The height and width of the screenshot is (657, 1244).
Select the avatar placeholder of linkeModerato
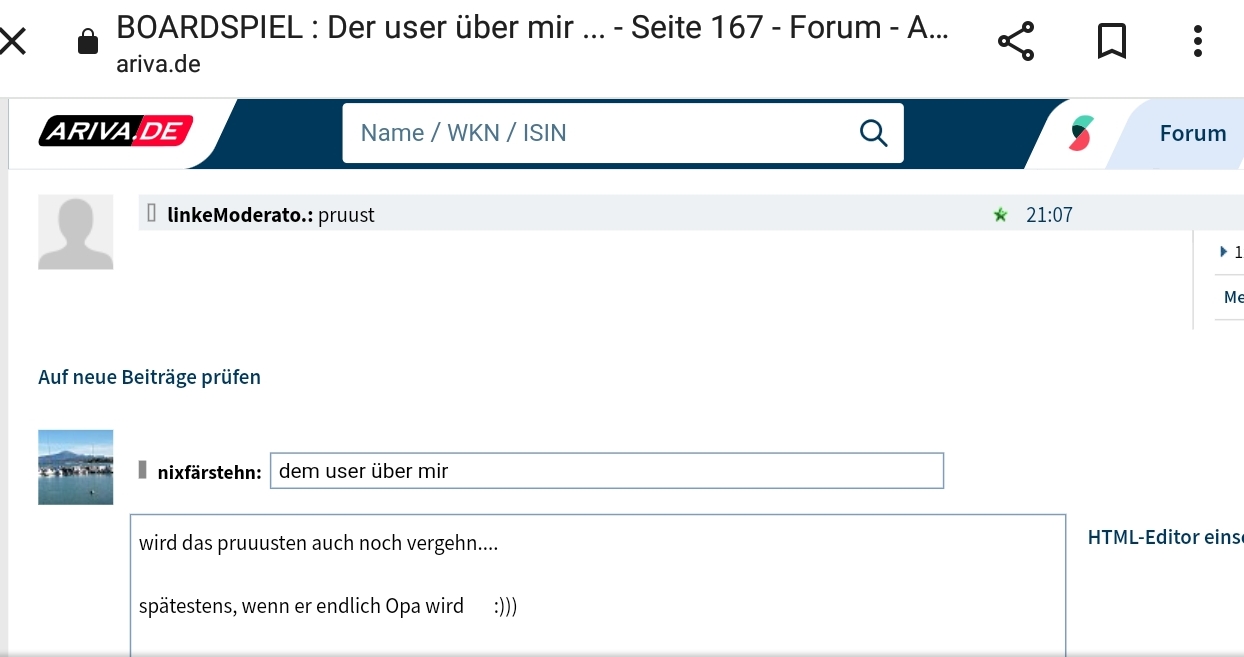click(x=75, y=231)
